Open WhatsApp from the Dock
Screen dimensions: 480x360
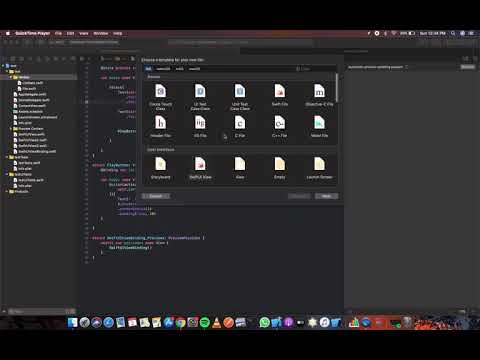click(264, 322)
